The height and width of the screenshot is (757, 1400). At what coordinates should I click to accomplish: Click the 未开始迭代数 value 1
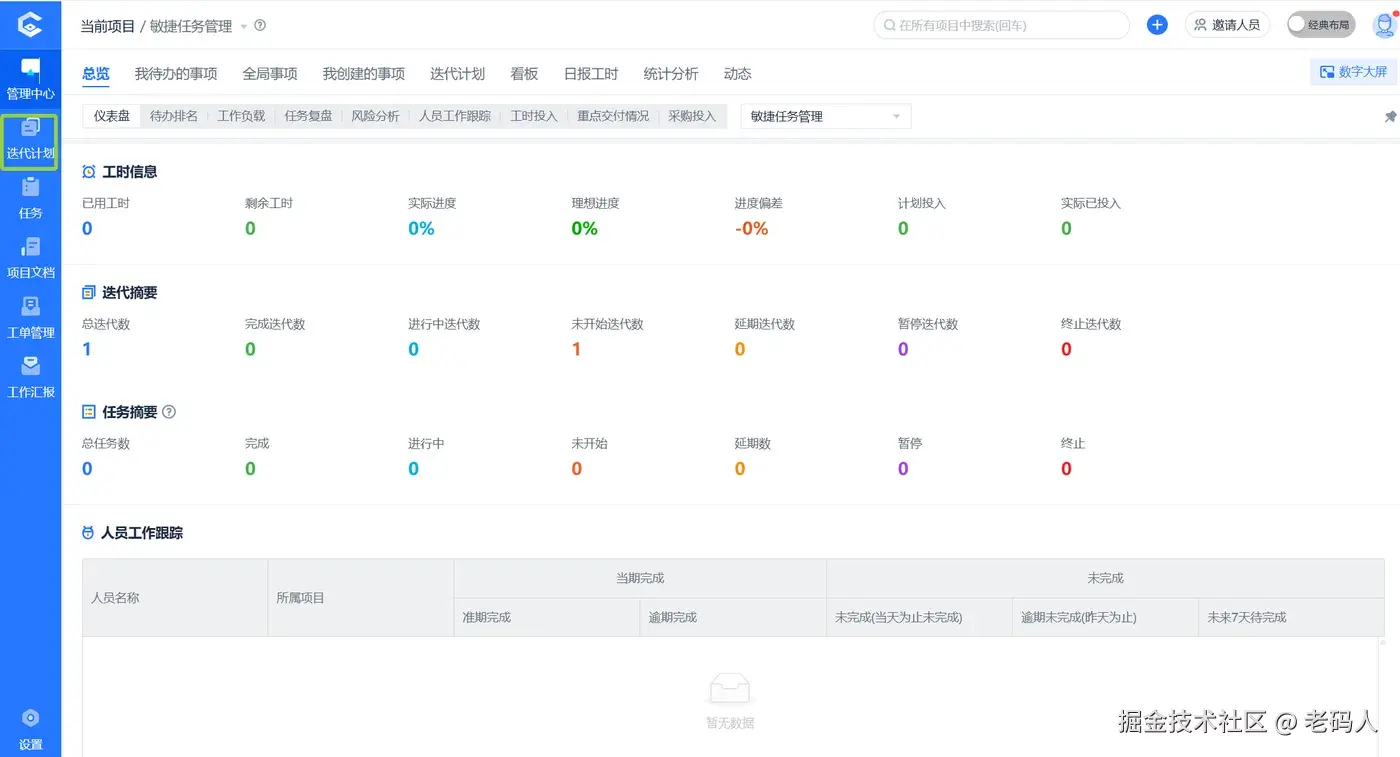pyautogui.click(x=576, y=349)
